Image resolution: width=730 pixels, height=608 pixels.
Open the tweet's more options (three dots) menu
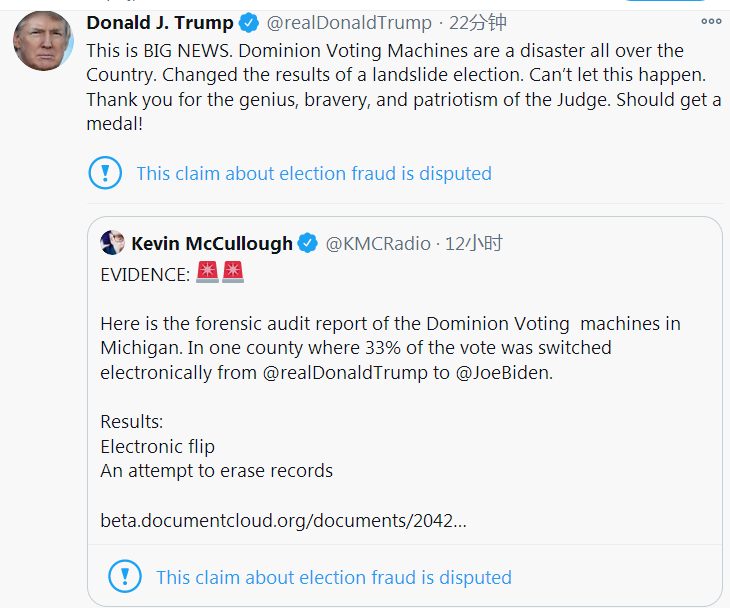click(710, 22)
